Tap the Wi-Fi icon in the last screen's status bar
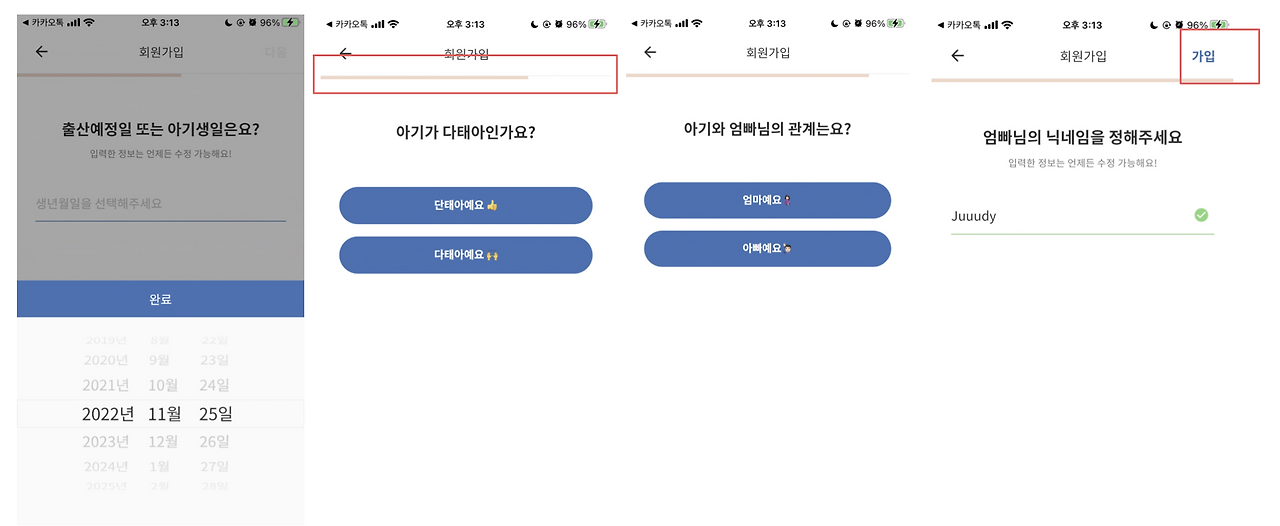Image resolution: width=1280 pixels, height=526 pixels. [x=1010, y=25]
